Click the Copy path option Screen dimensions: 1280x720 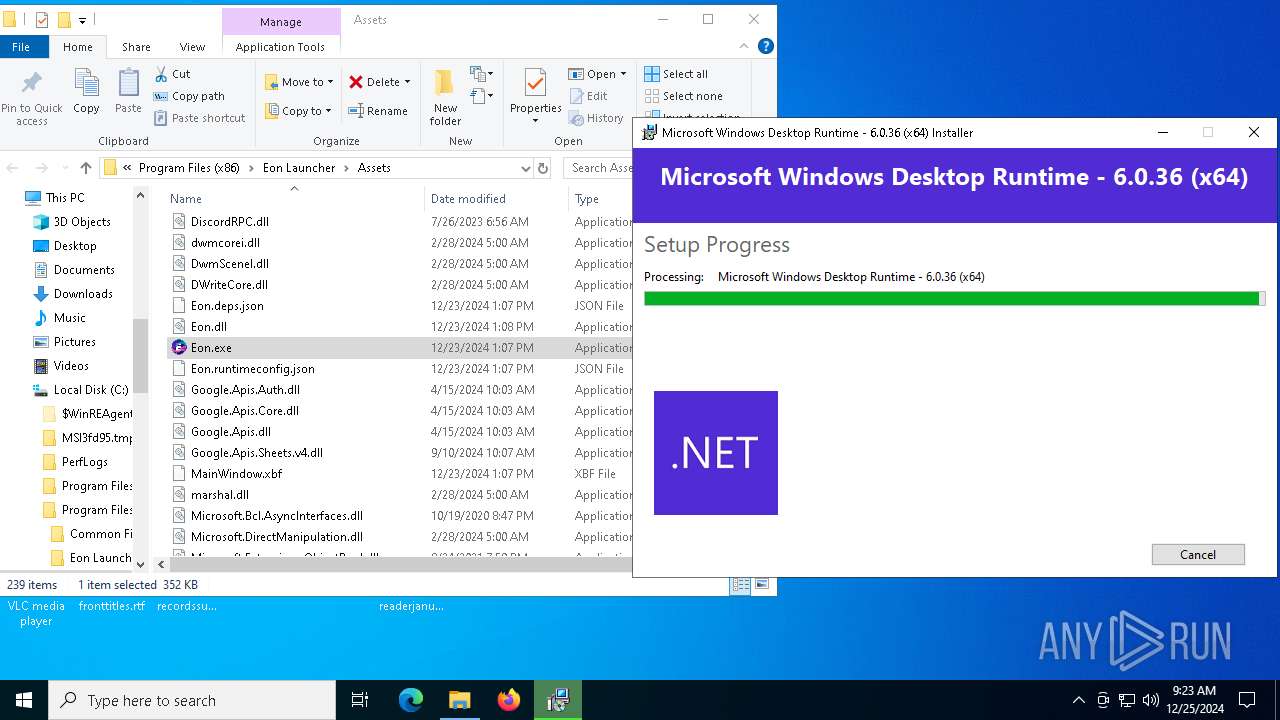point(189,96)
